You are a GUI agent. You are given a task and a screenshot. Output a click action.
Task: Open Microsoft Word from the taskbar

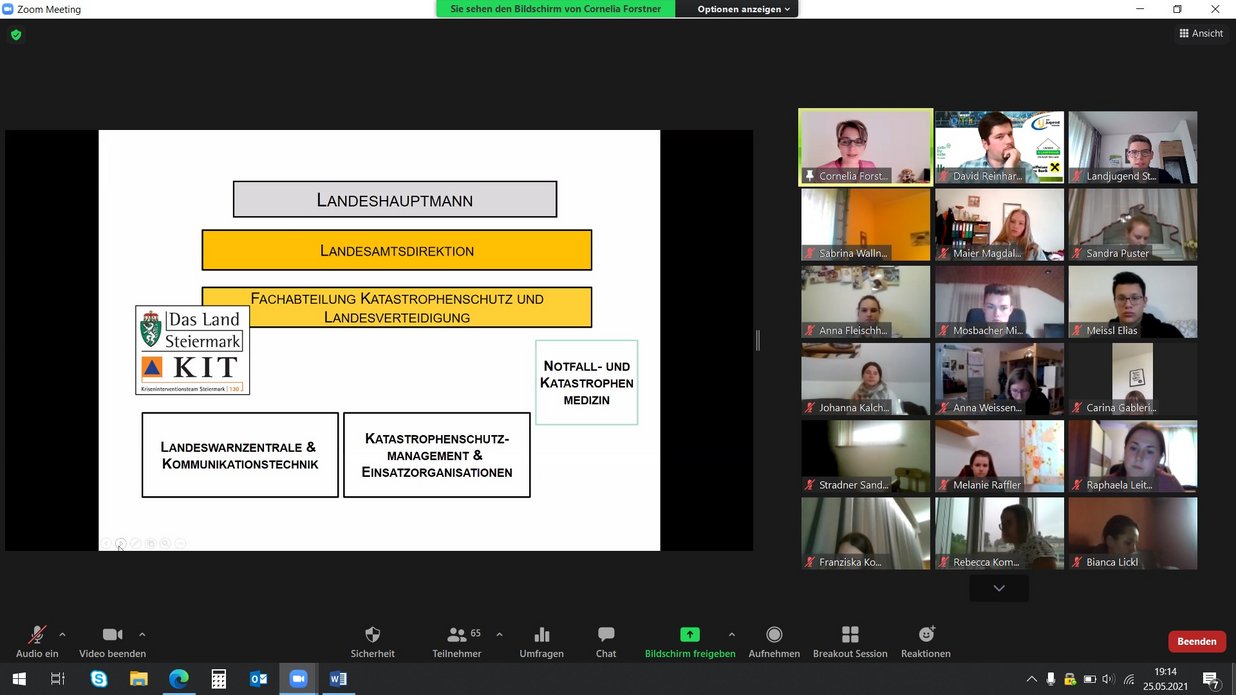click(338, 679)
